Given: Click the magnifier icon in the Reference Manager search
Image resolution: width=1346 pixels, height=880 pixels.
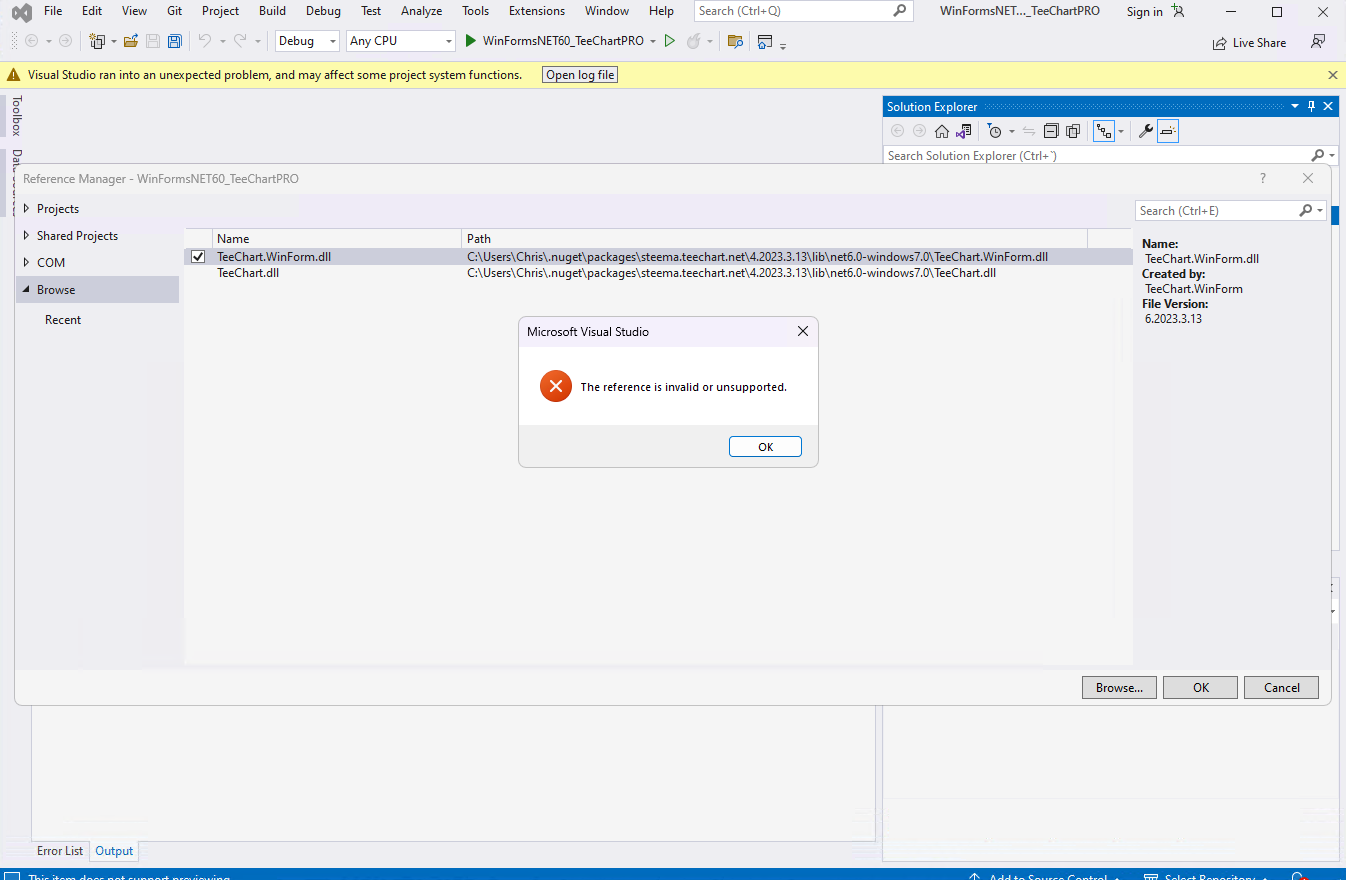Looking at the screenshot, I should [x=1306, y=210].
